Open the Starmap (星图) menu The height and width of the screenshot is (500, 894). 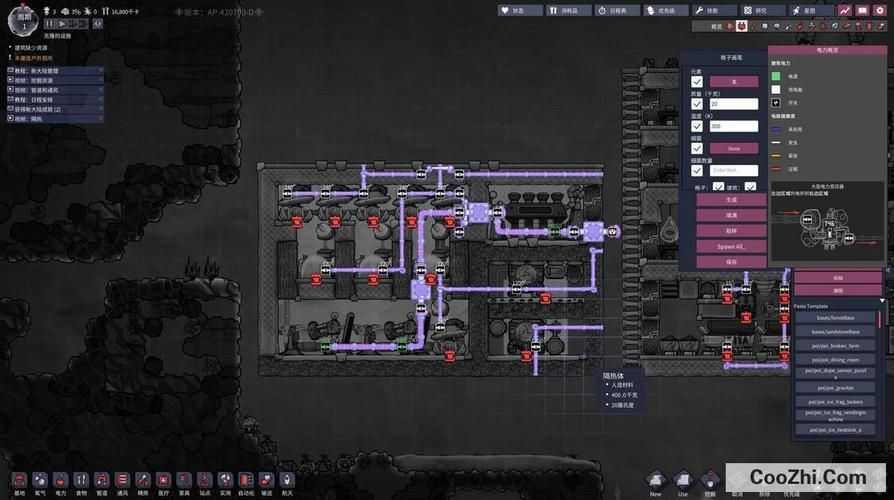pyautogui.click(x=811, y=10)
